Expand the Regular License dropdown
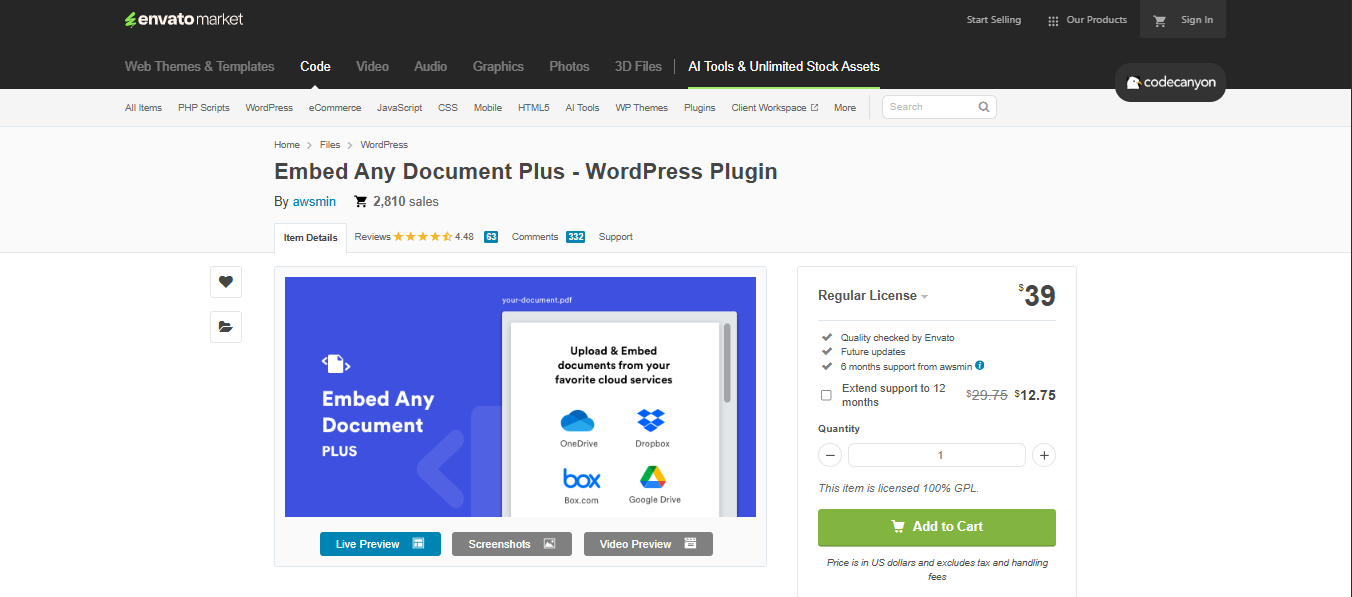Image resolution: width=1352 pixels, height=597 pixels. (x=873, y=296)
